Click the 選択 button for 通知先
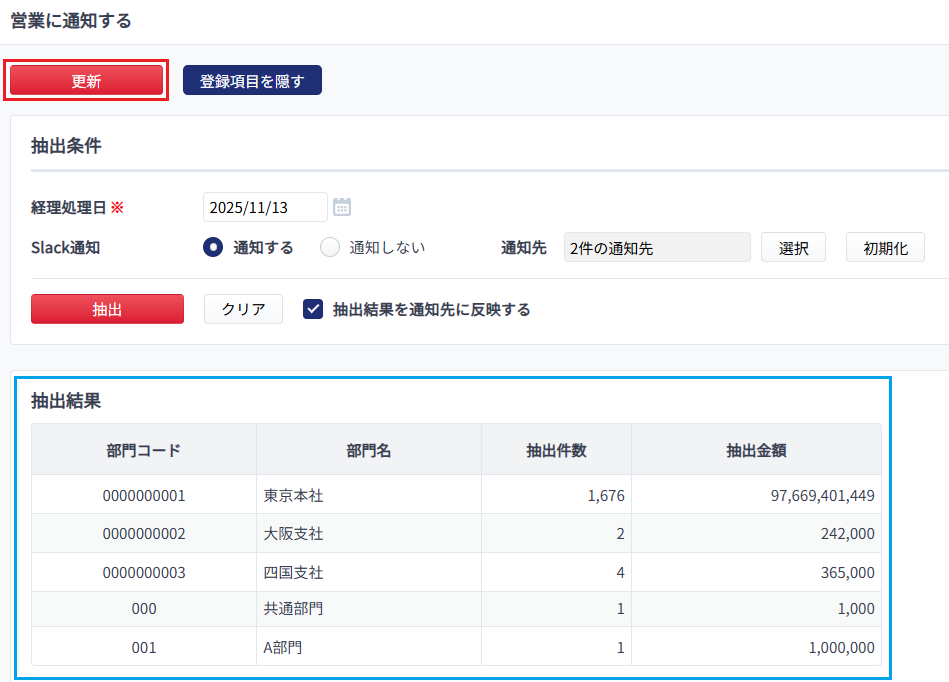The image size is (949, 682). (793, 248)
